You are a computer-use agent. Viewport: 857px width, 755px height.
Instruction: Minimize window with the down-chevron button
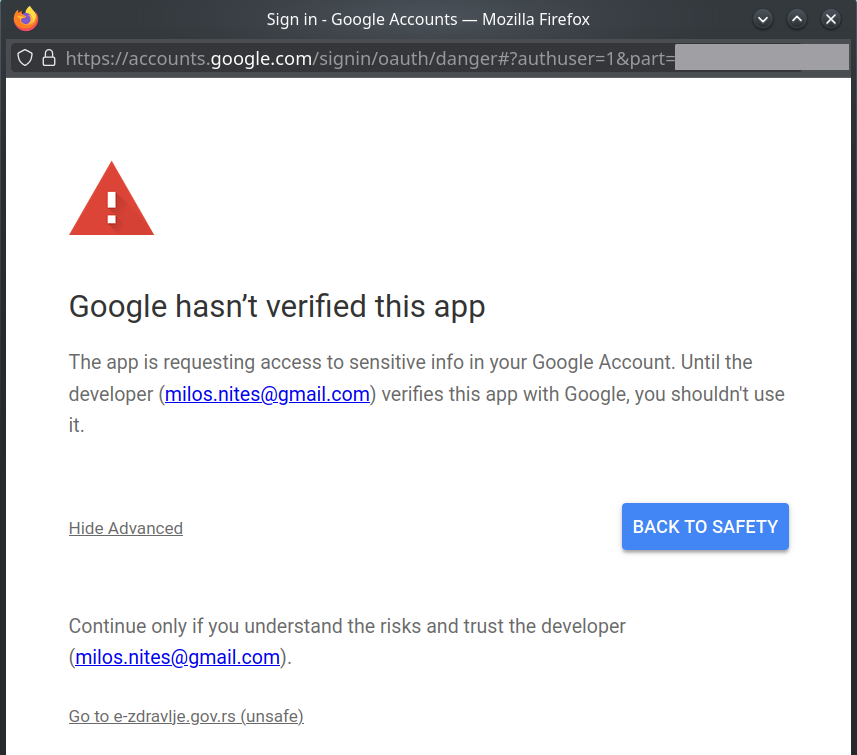click(x=762, y=20)
